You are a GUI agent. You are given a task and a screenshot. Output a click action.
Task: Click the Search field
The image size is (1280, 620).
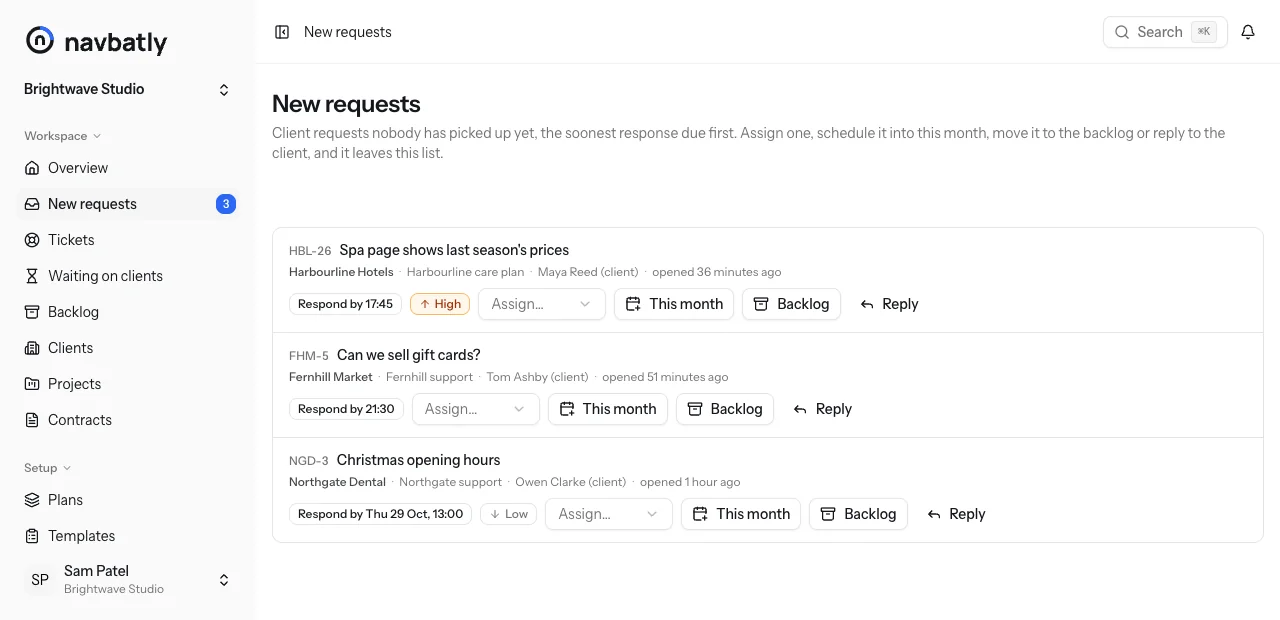click(x=1165, y=32)
